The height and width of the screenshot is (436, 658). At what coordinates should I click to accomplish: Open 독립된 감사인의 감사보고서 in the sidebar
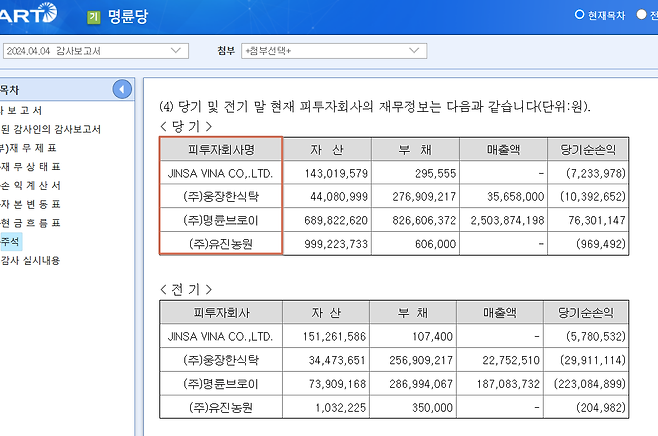tap(50, 128)
